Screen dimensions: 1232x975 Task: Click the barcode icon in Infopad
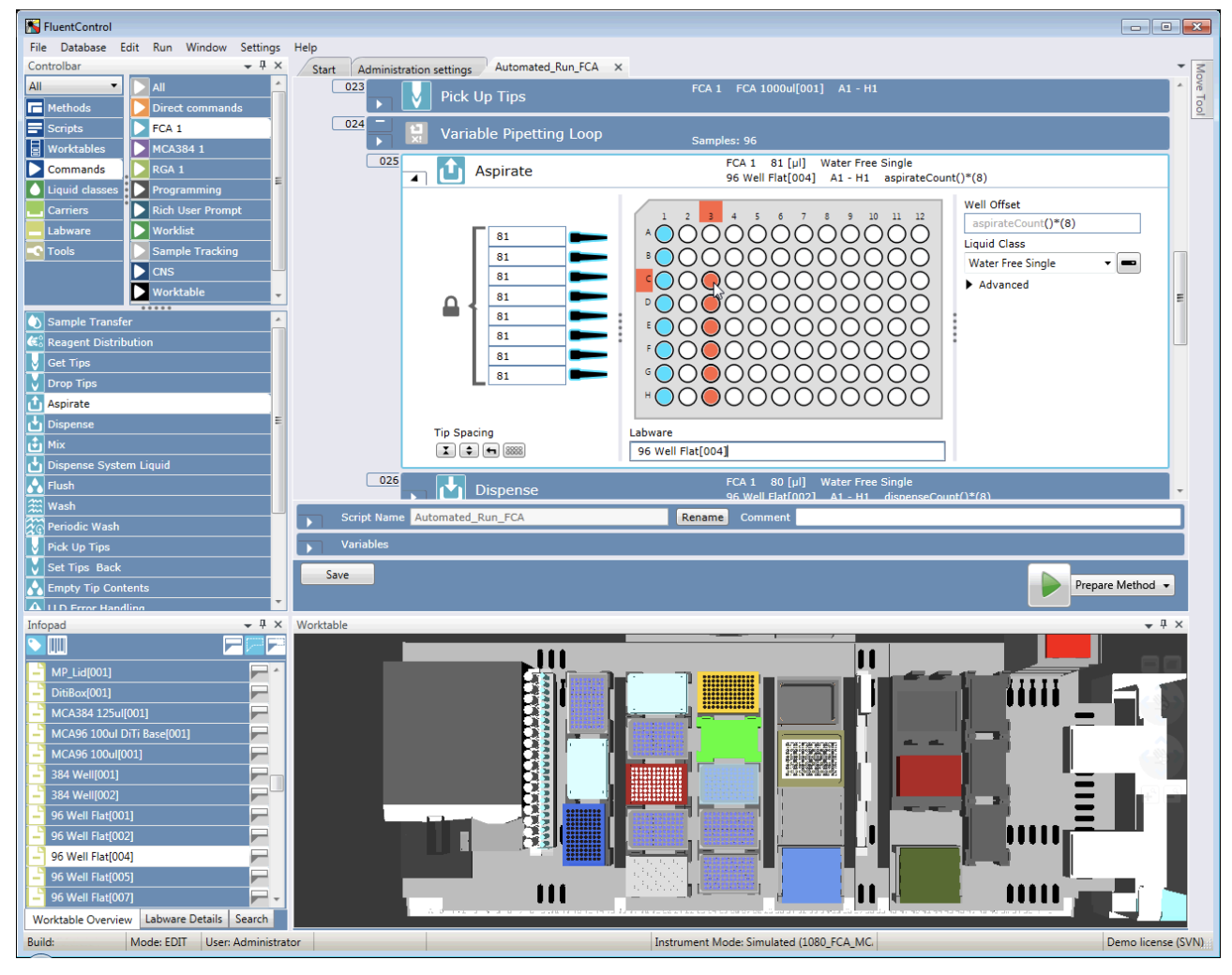pos(58,645)
